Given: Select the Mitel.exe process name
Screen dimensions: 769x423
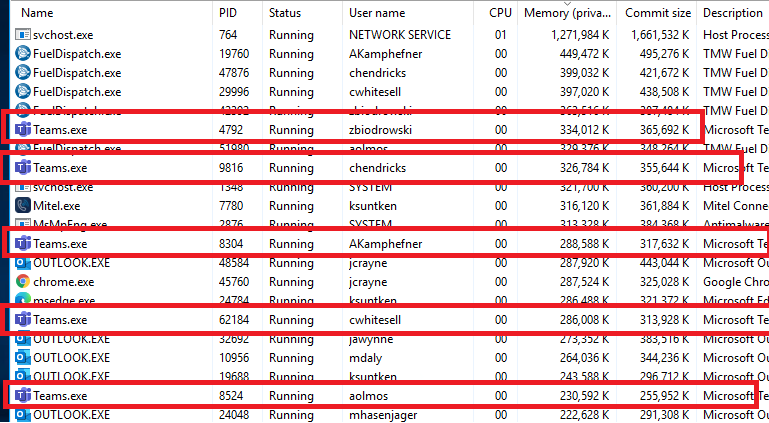Looking at the screenshot, I should pos(56,206).
